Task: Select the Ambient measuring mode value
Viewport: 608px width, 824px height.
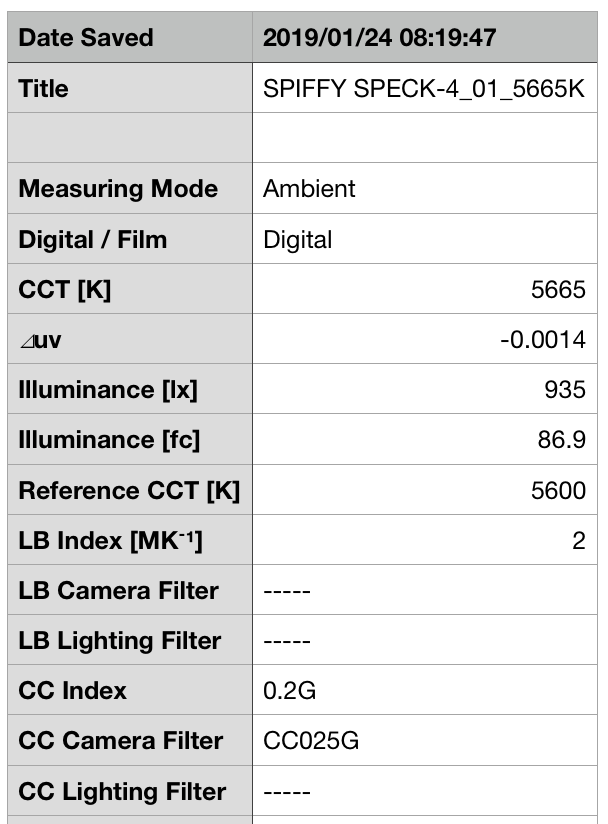Action: [x=309, y=189]
